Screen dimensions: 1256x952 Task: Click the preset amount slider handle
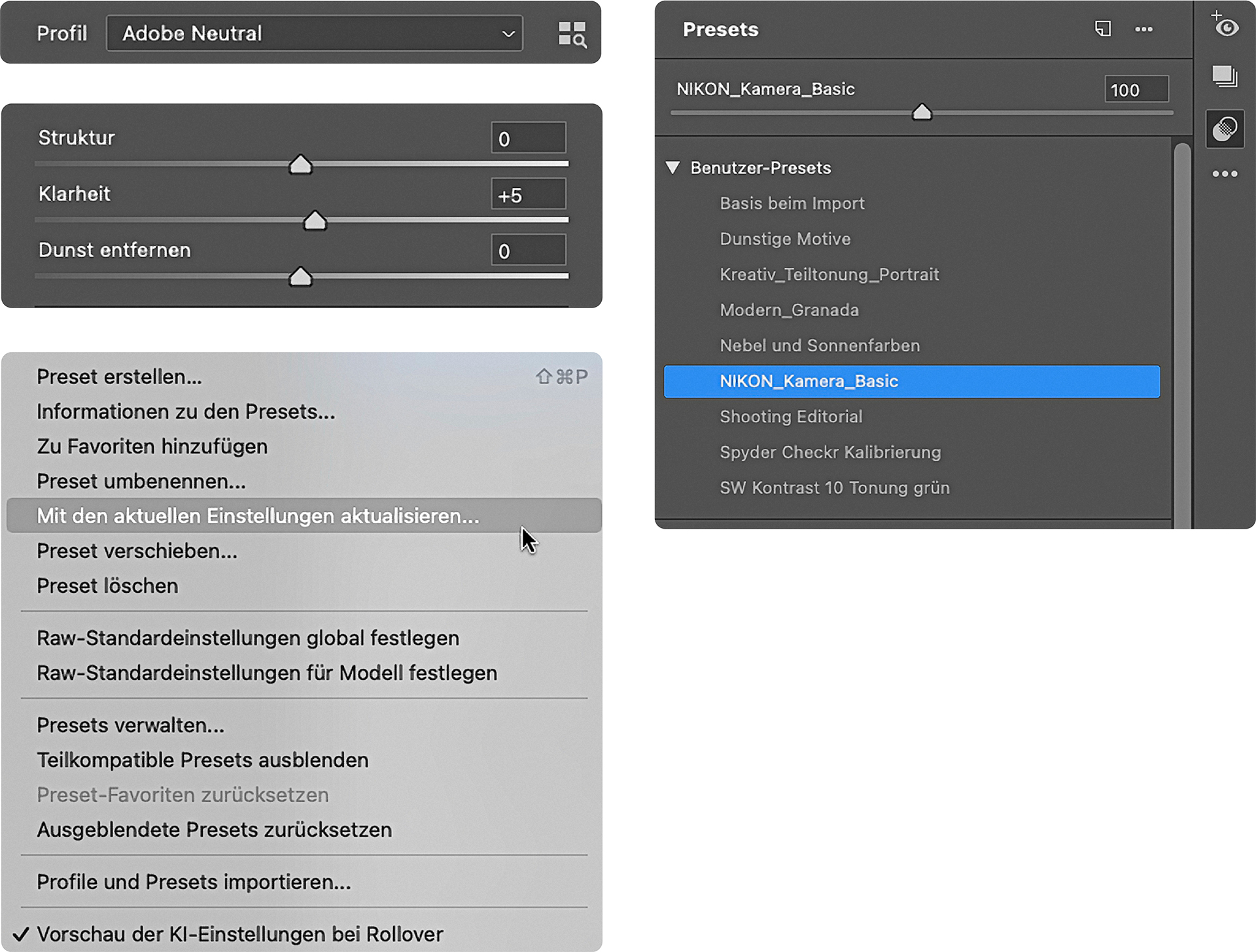coord(922,113)
